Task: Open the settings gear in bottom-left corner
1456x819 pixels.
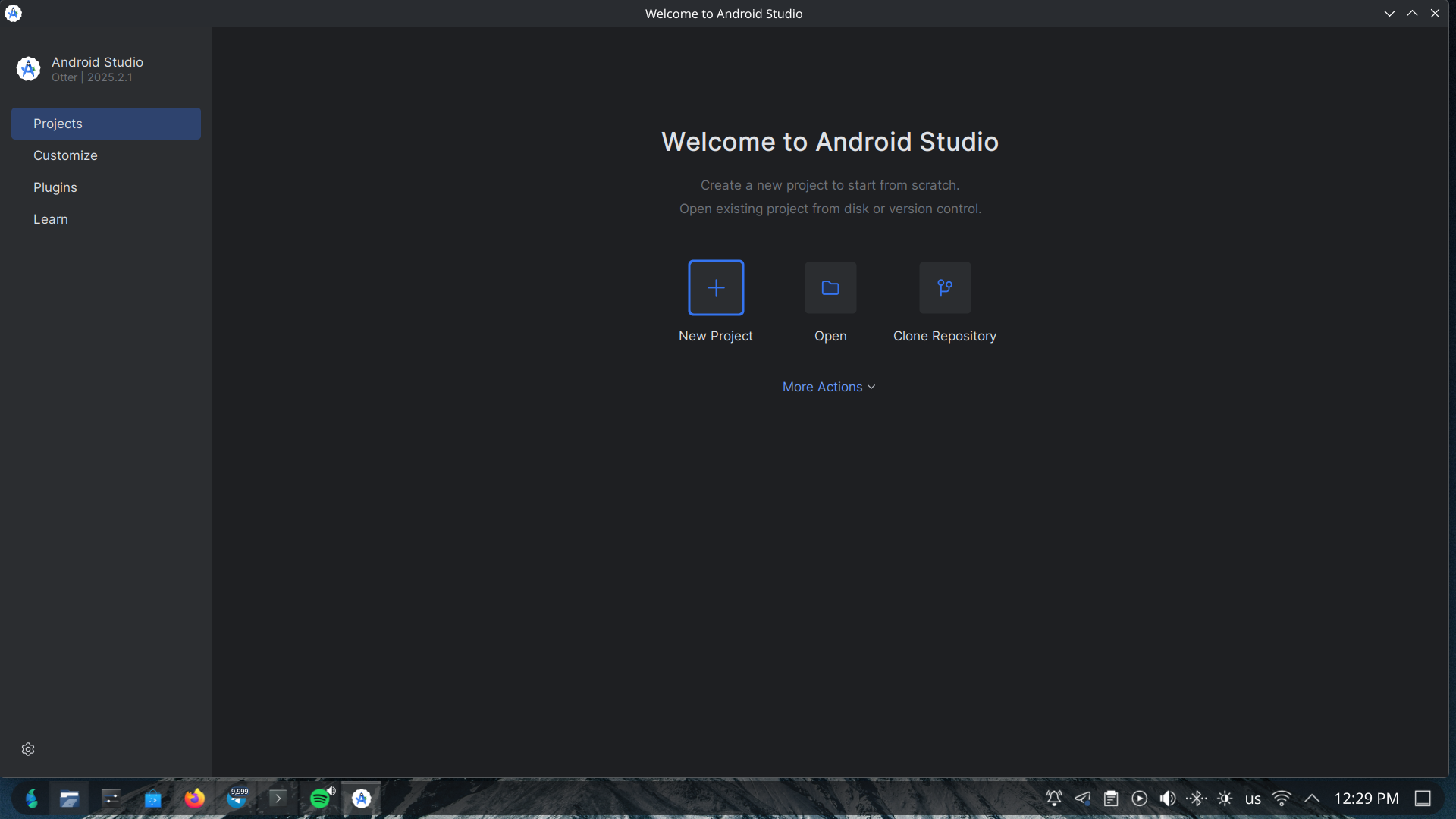Action: click(x=28, y=749)
